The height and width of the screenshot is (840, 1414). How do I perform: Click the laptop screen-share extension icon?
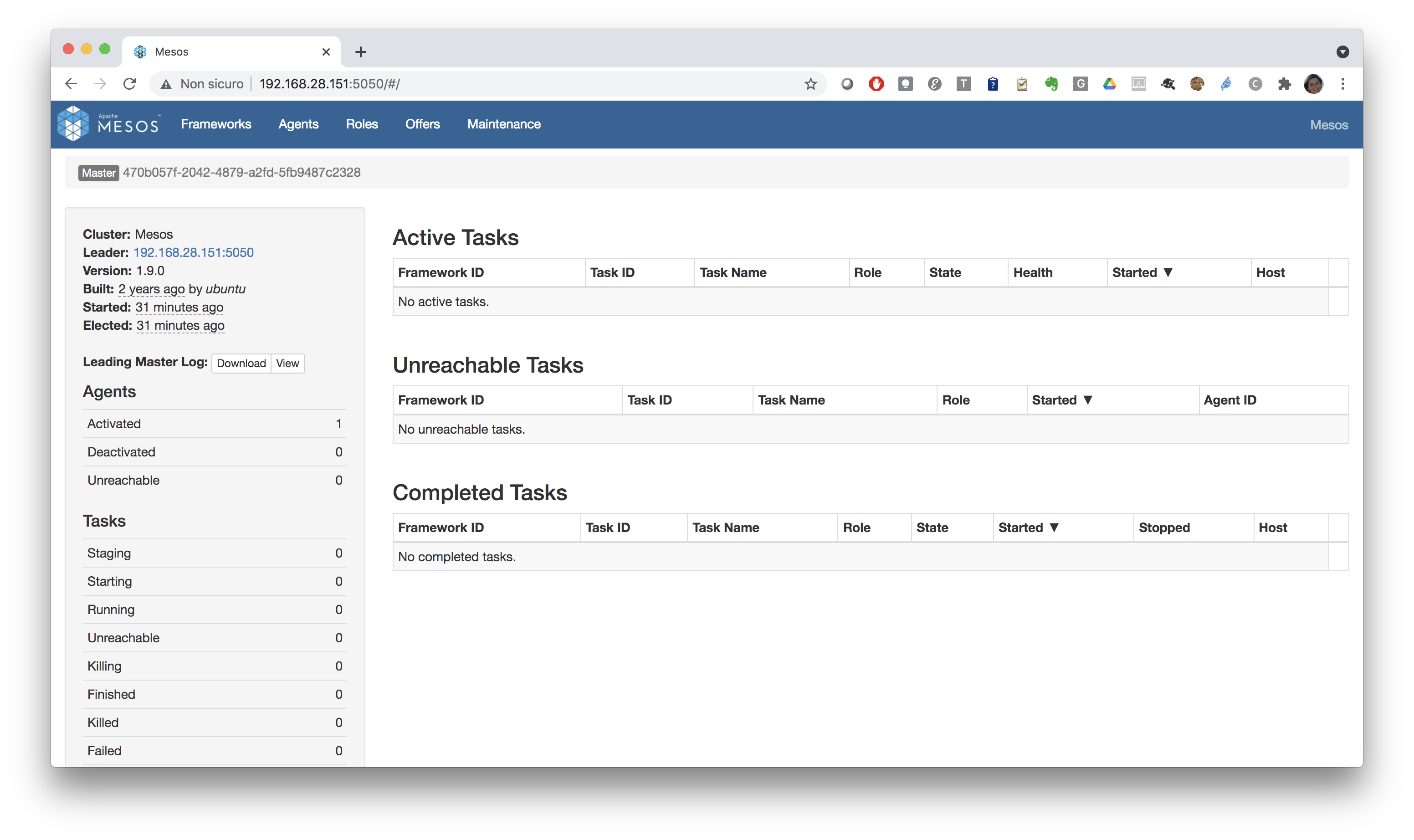click(1138, 84)
